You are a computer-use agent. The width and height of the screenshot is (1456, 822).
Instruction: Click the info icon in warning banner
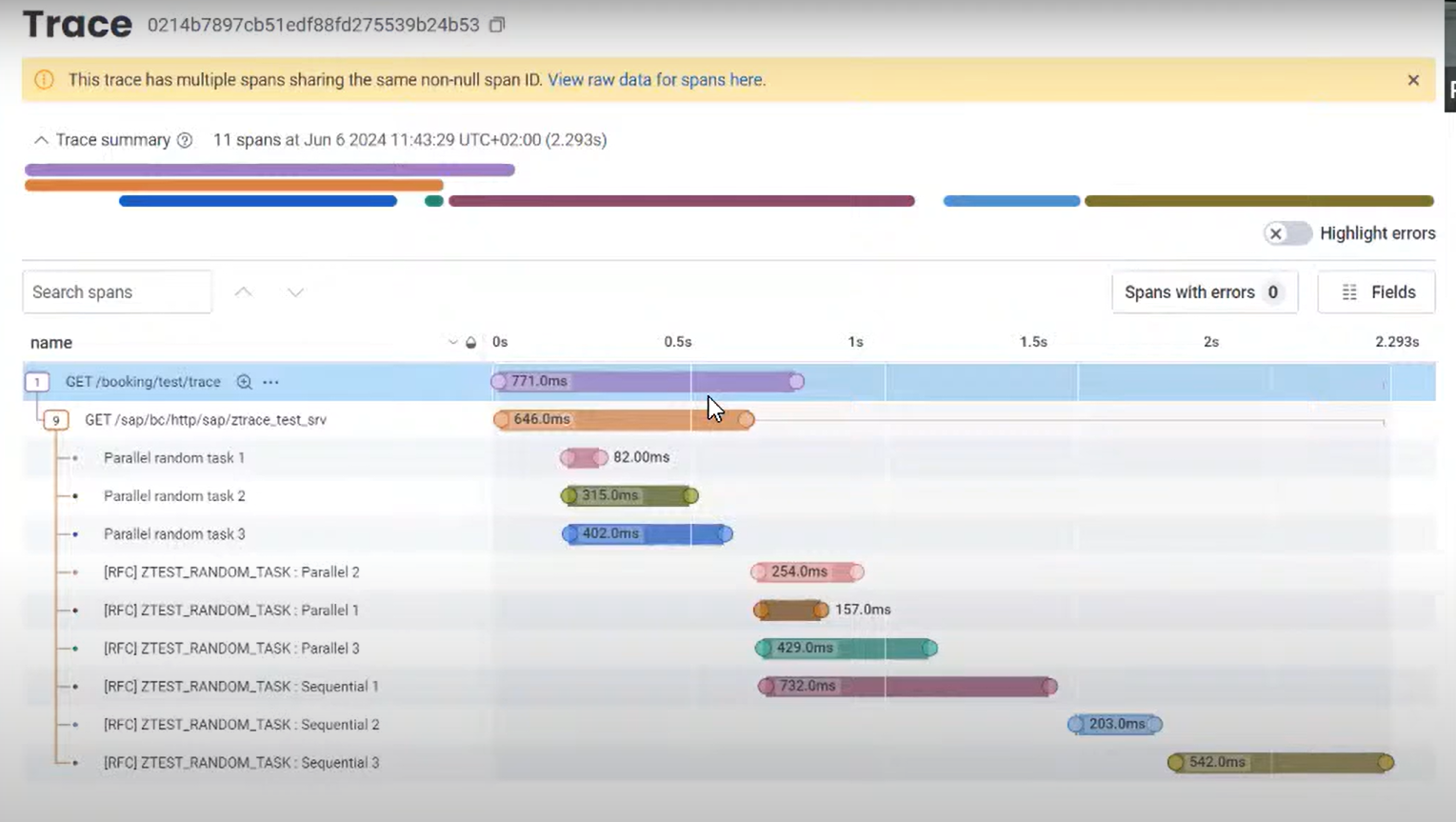(x=44, y=80)
